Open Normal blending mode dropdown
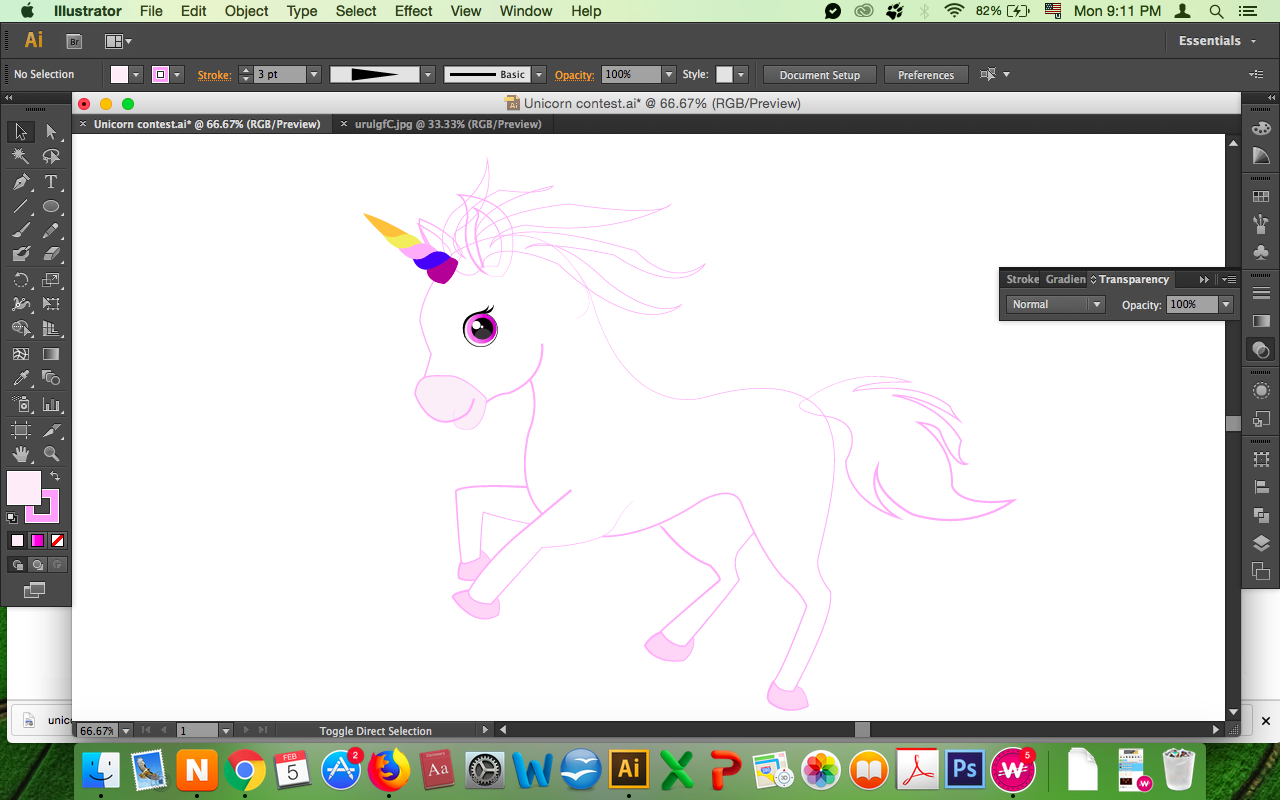The image size is (1280, 800). coord(1055,305)
